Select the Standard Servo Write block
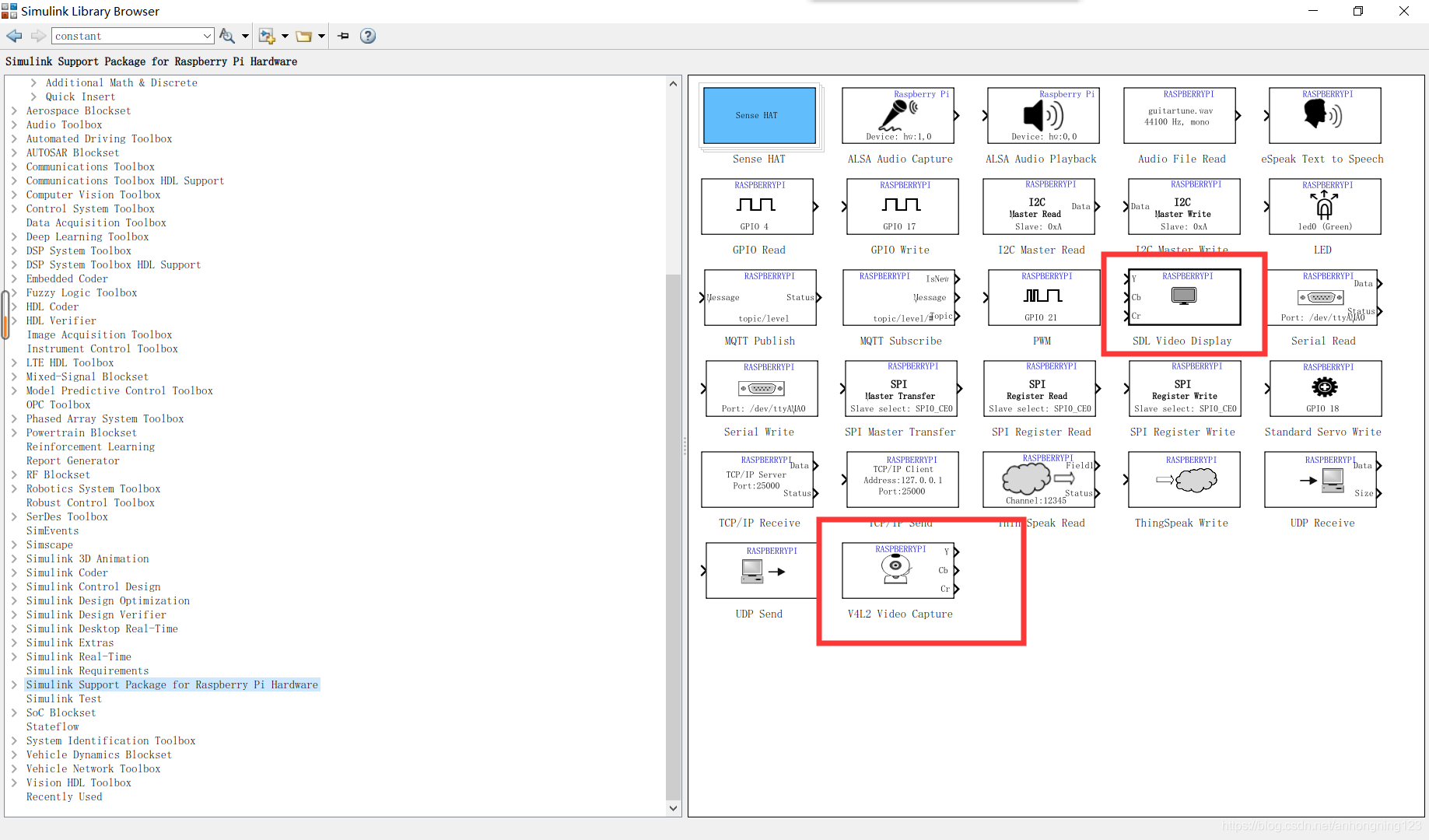The image size is (1429, 840). [x=1324, y=388]
